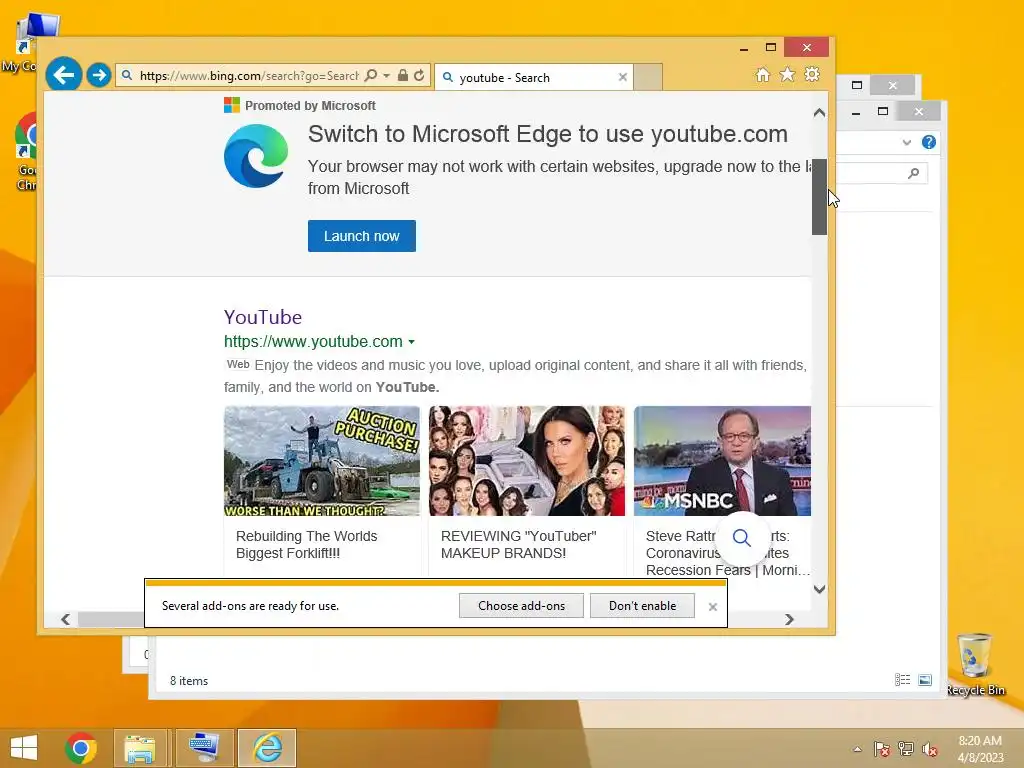Click 'Promoted by Microsoft' label
The width and height of the screenshot is (1024, 768).
[x=310, y=106]
